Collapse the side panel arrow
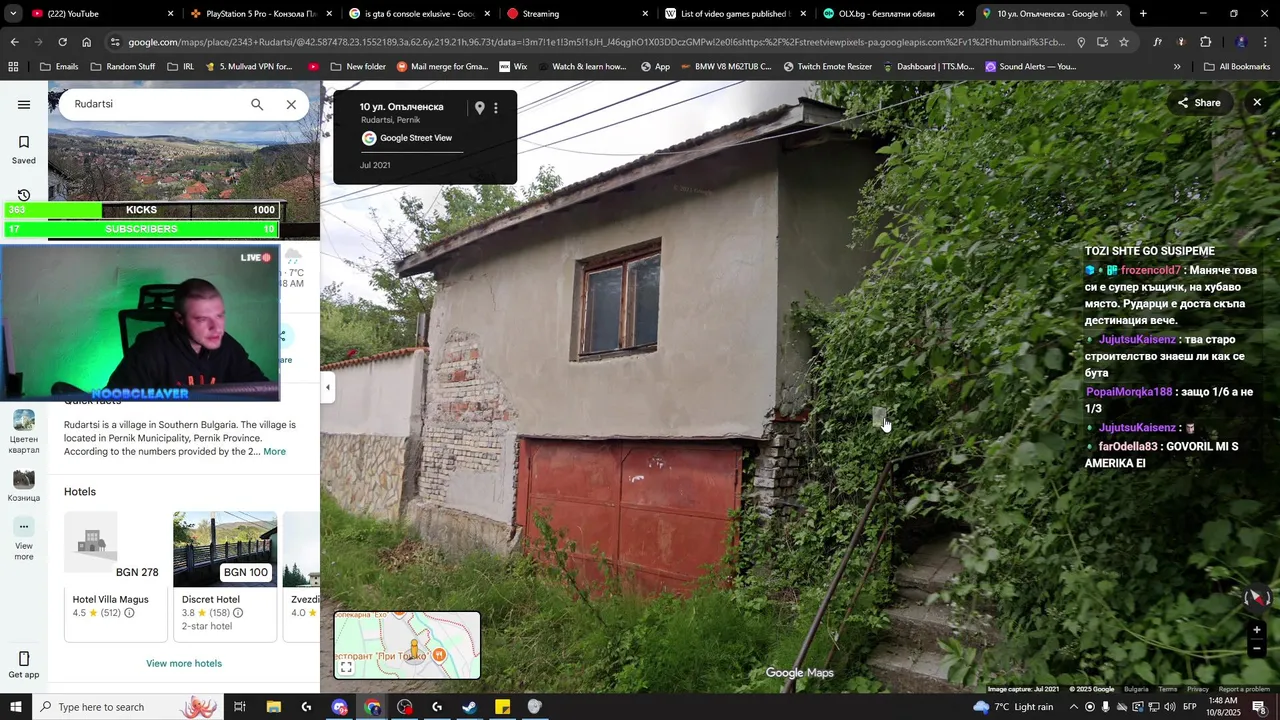Image resolution: width=1280 pixels, height=720 pixels. (328, 387)
